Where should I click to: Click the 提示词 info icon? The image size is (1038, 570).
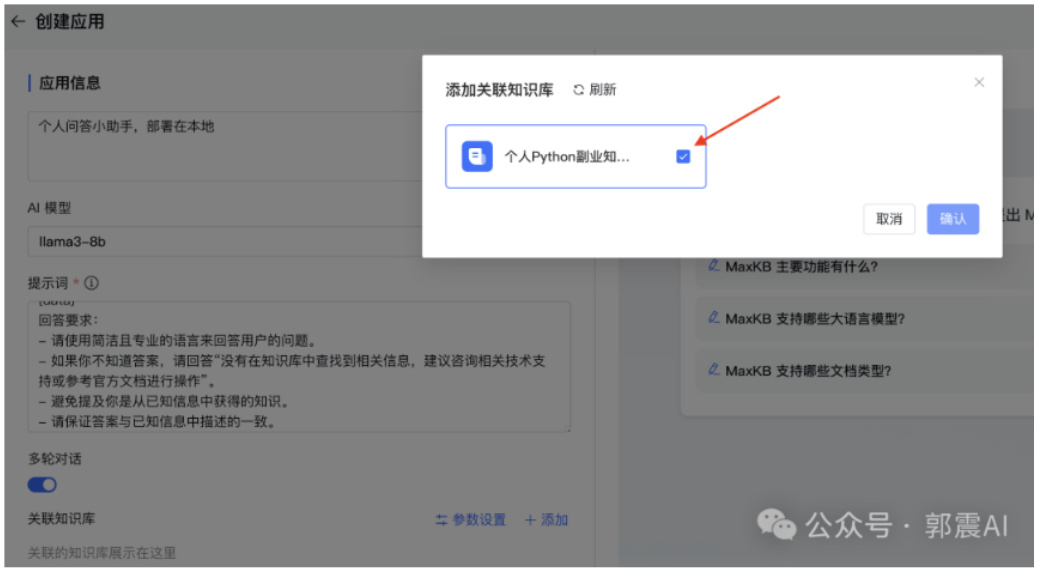click(92, 283)
